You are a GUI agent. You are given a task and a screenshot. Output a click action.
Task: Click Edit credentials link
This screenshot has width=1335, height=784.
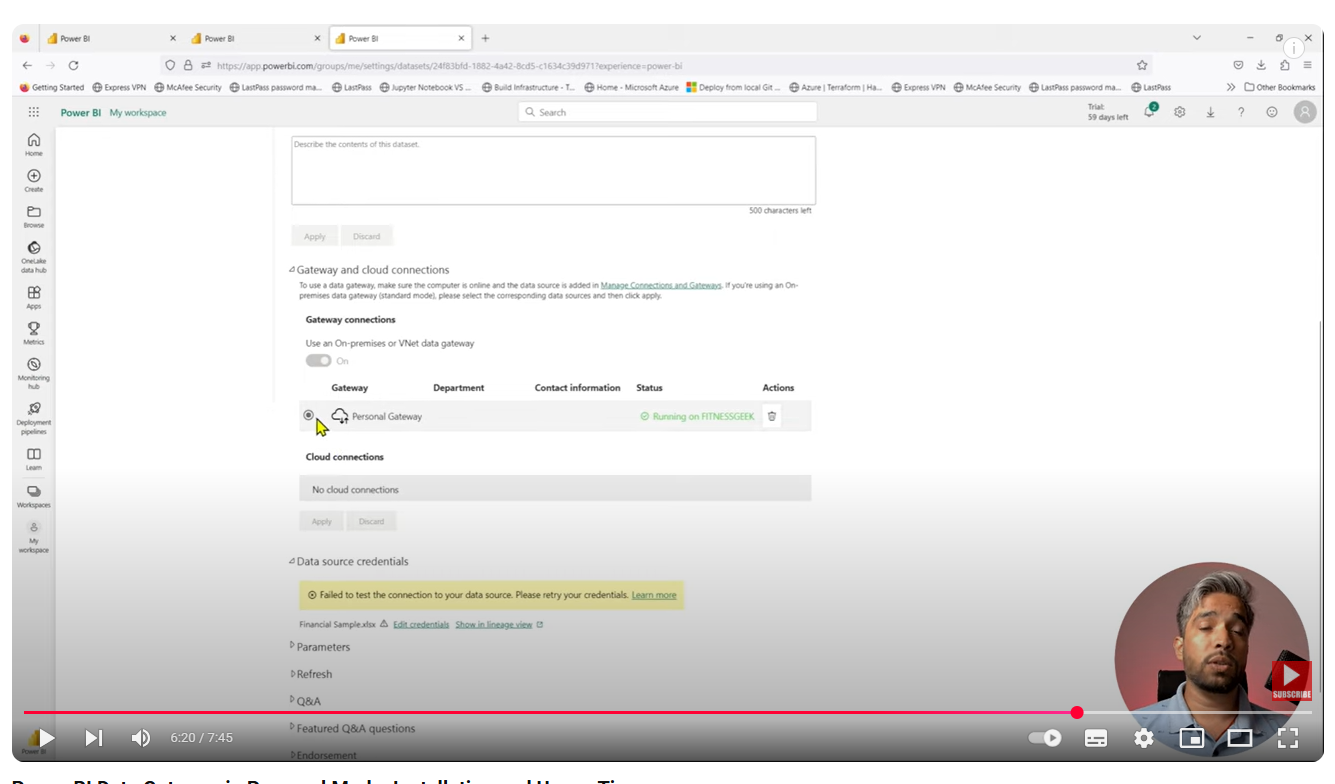pos(421,624)
